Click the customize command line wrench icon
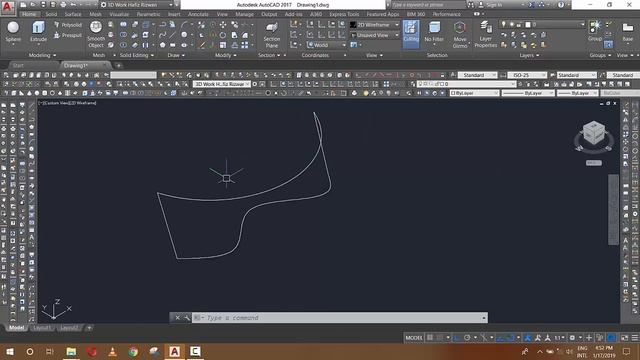The width and height of the screenshot is (640, 360). (x=187, y=318)
